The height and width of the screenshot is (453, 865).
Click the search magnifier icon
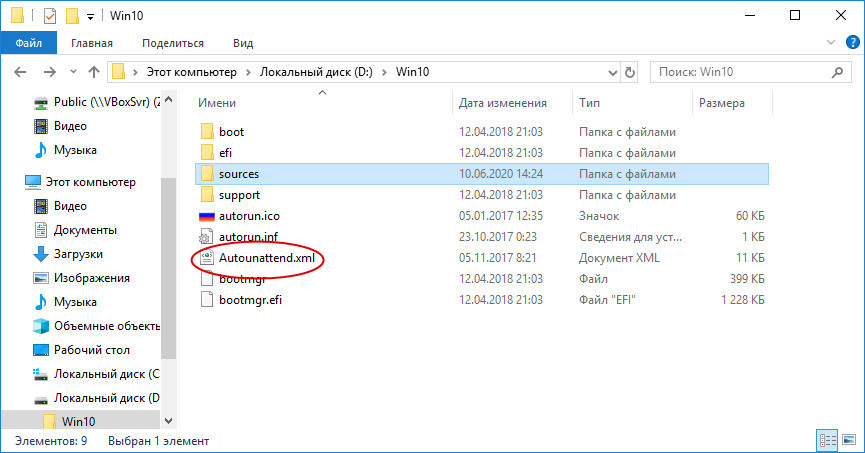coord(837,72)
